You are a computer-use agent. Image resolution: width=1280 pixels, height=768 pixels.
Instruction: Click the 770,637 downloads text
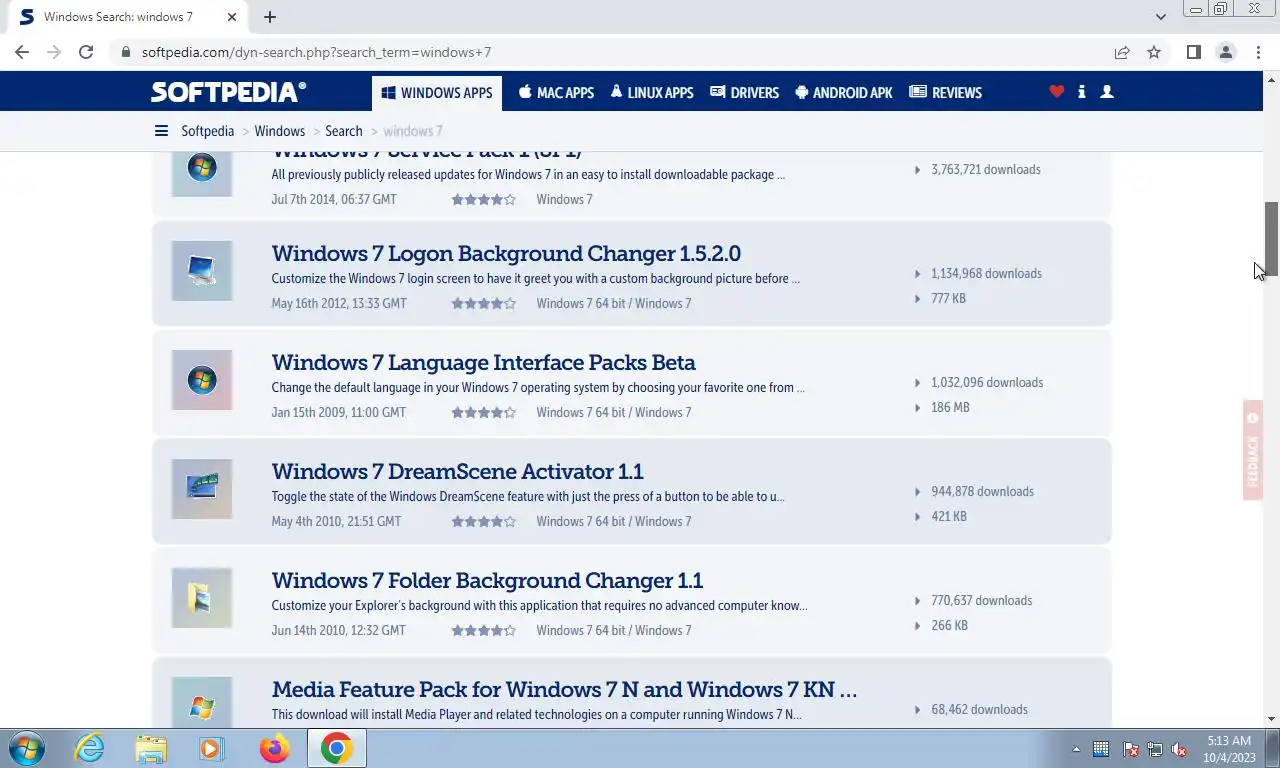pyautogui.click(x=981, y=600)
